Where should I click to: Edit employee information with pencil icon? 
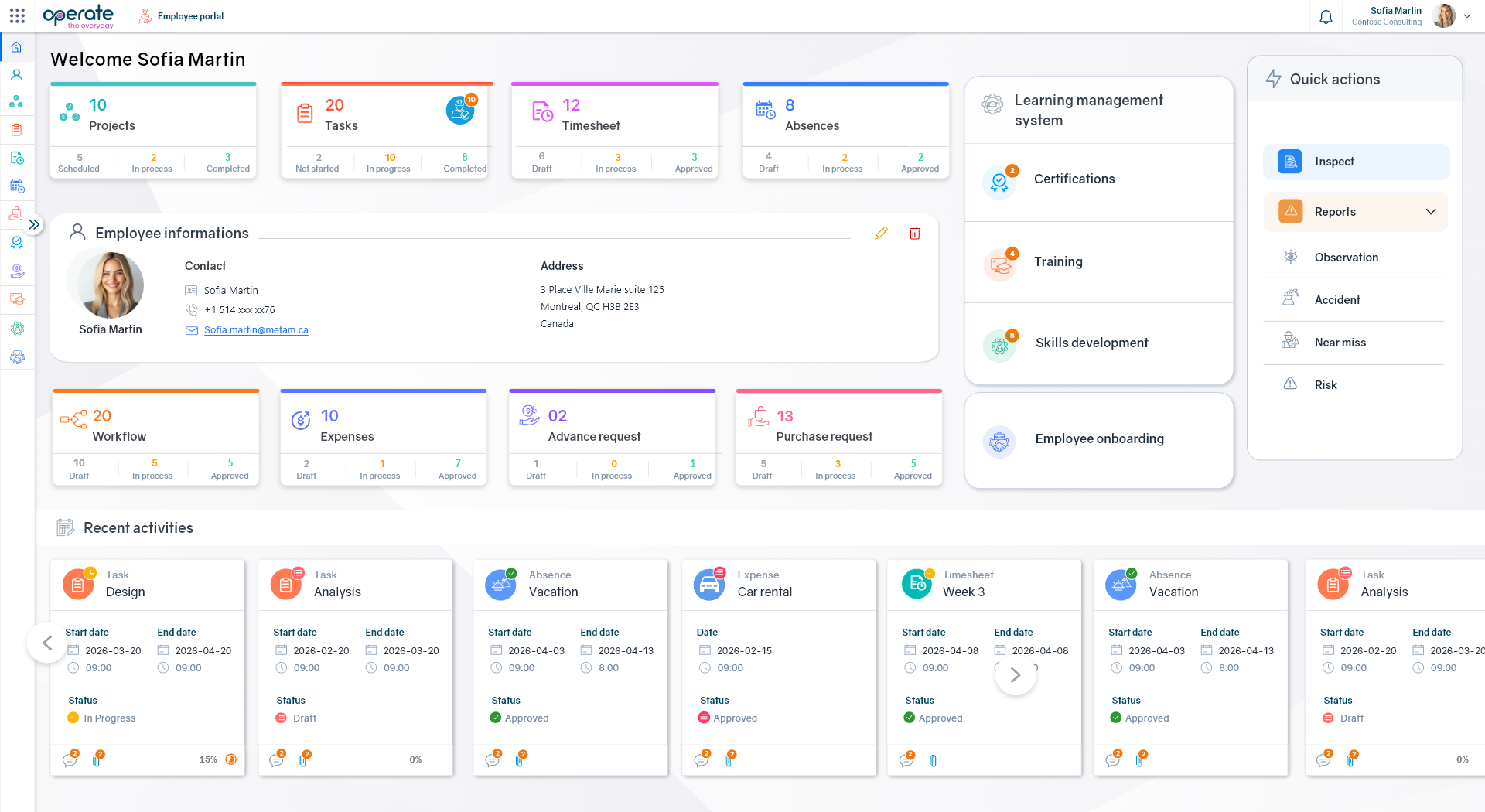coord(881,233)
